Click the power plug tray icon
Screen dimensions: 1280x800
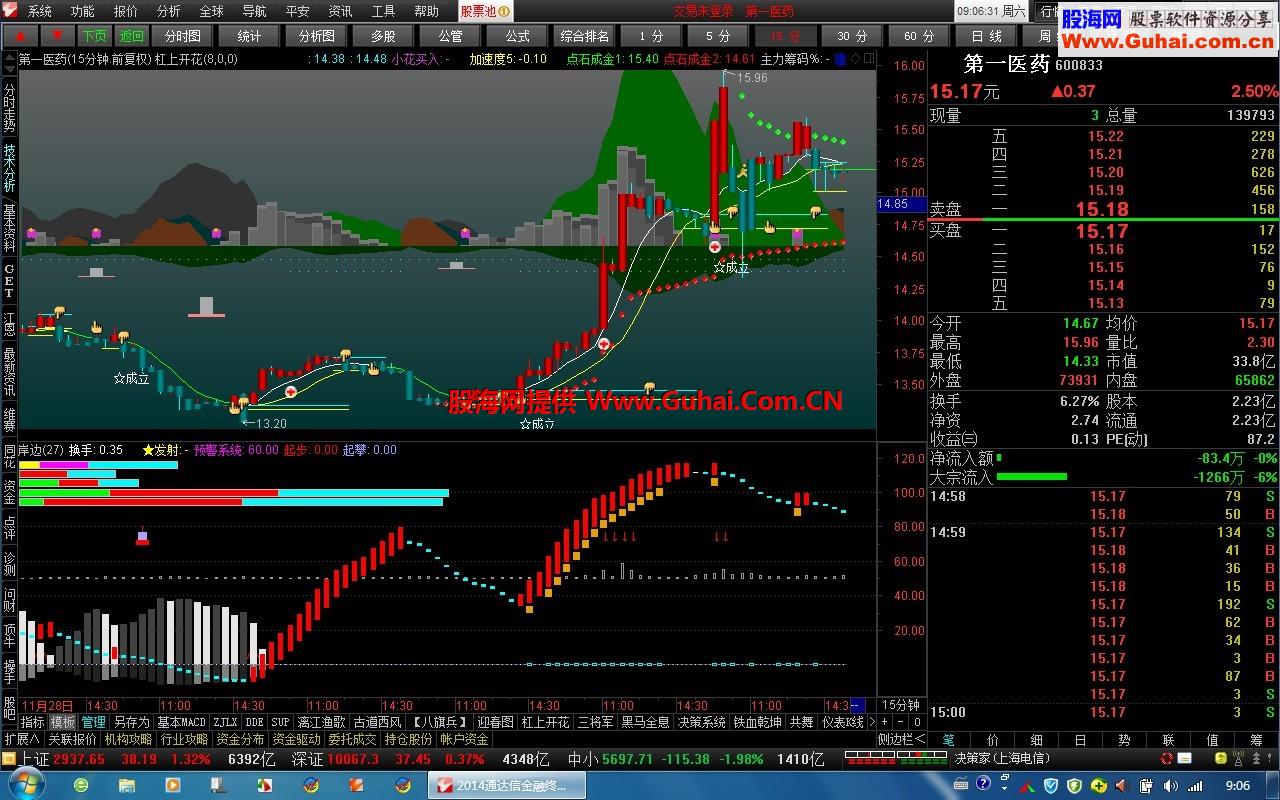(x=1145, y=785)
